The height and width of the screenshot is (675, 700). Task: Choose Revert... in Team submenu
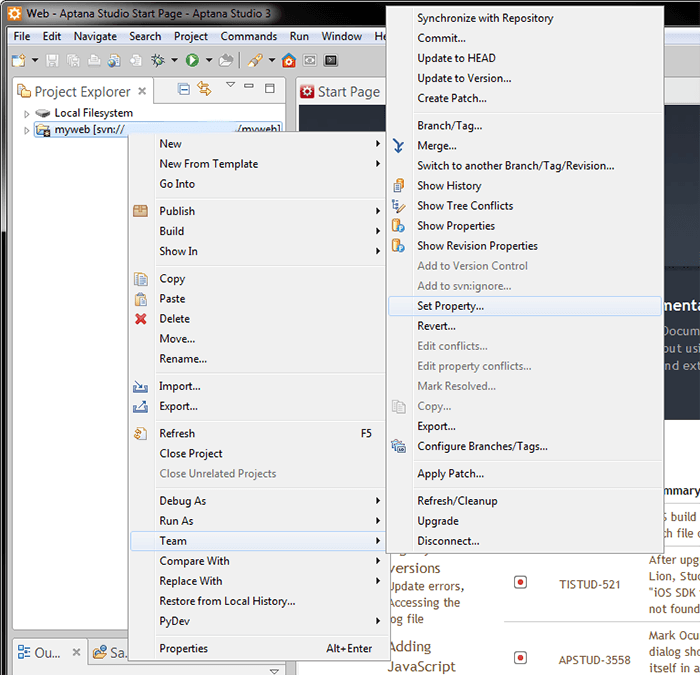[x=525, y=326]
